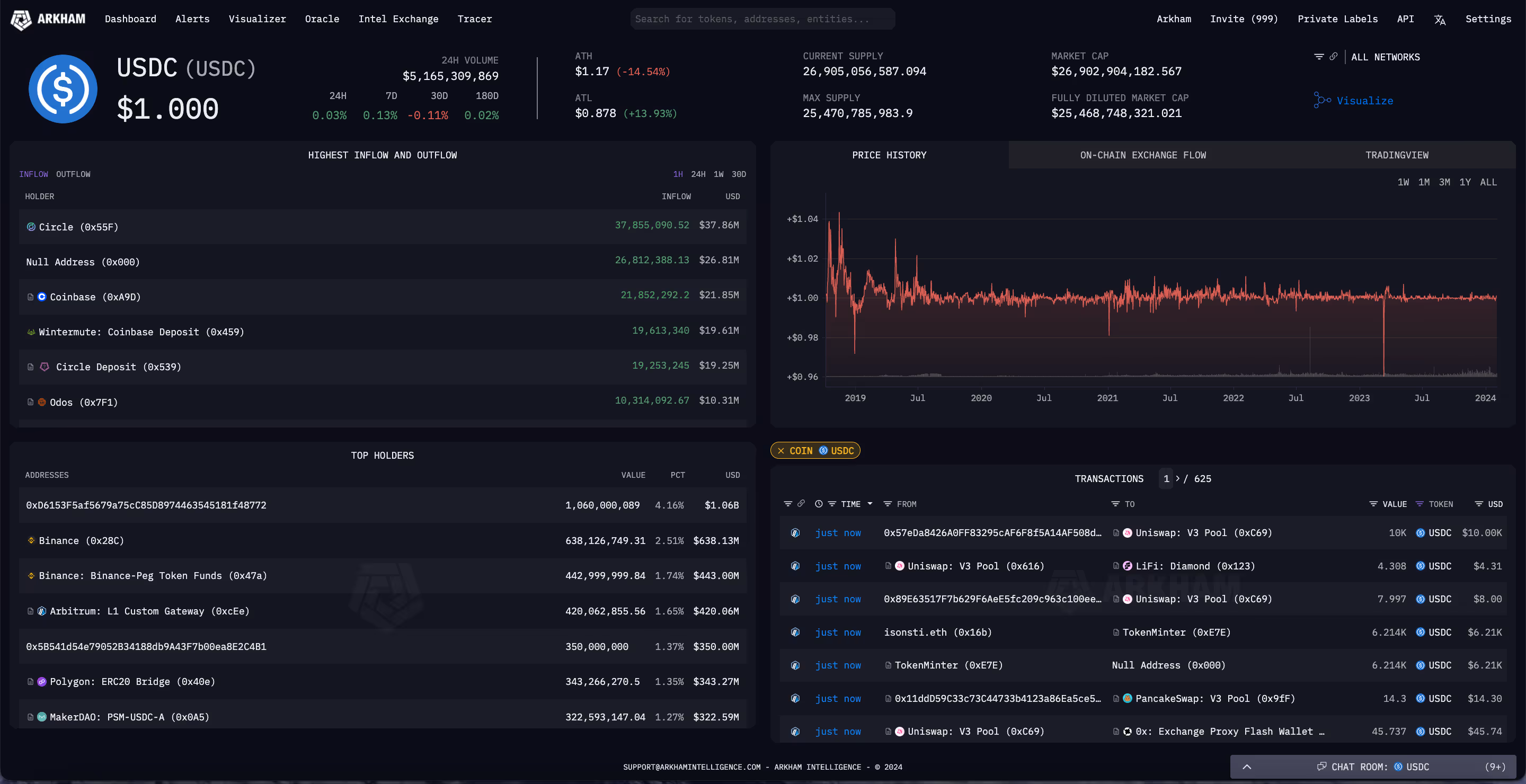Image resolution: width=1526 pixels, height=784 pixels.
Task: Switch to the ON-CHAIN EXCHANGE FLOW tab
Action: point(1143,155)
